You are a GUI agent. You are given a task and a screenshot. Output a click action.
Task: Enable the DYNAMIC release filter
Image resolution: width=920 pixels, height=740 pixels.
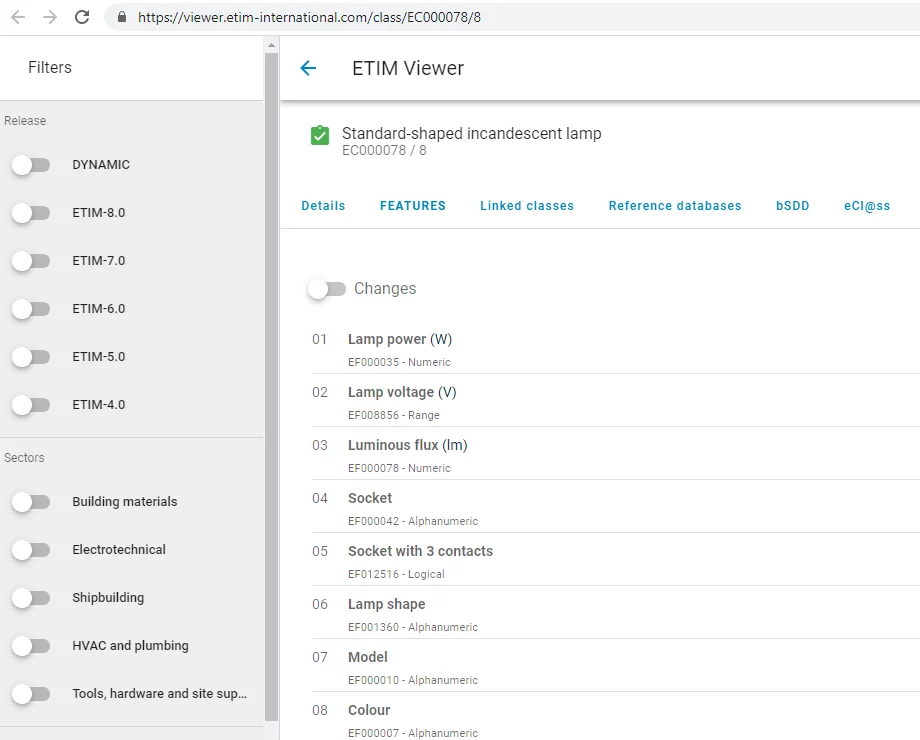pyautogui.click(x=31, y=164)
